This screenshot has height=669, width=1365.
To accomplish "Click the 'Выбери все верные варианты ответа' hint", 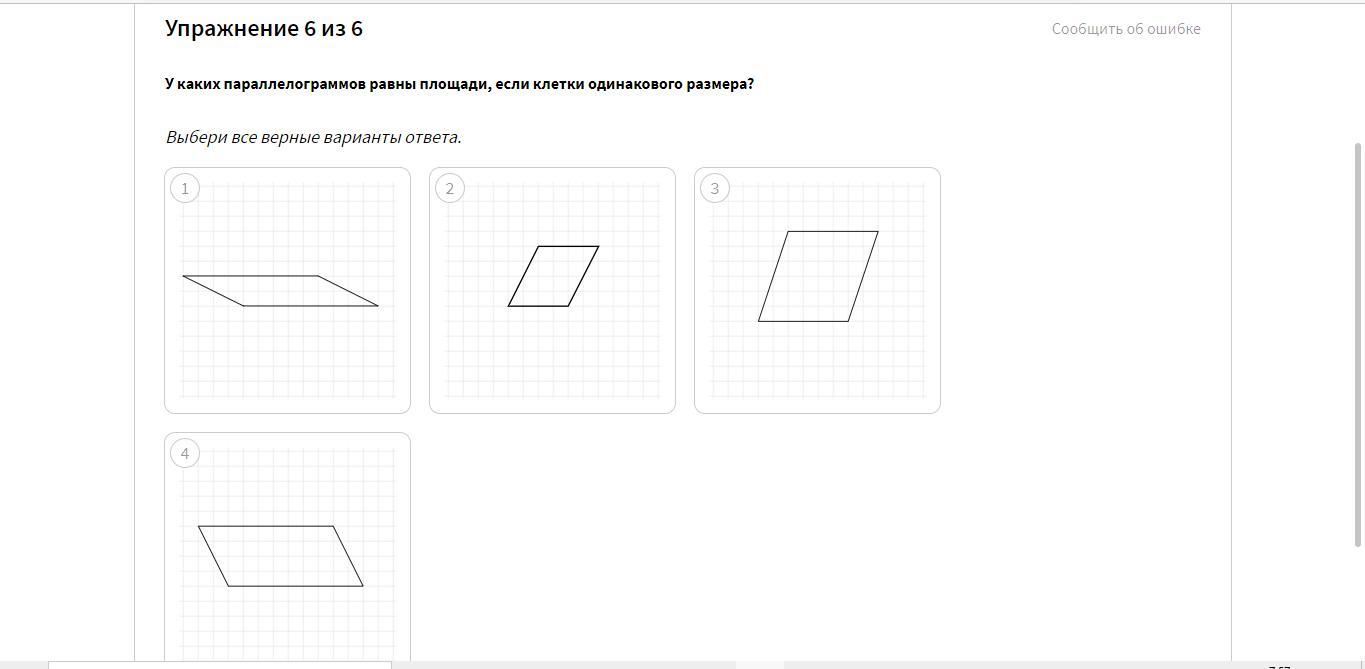I will (313, 137).
